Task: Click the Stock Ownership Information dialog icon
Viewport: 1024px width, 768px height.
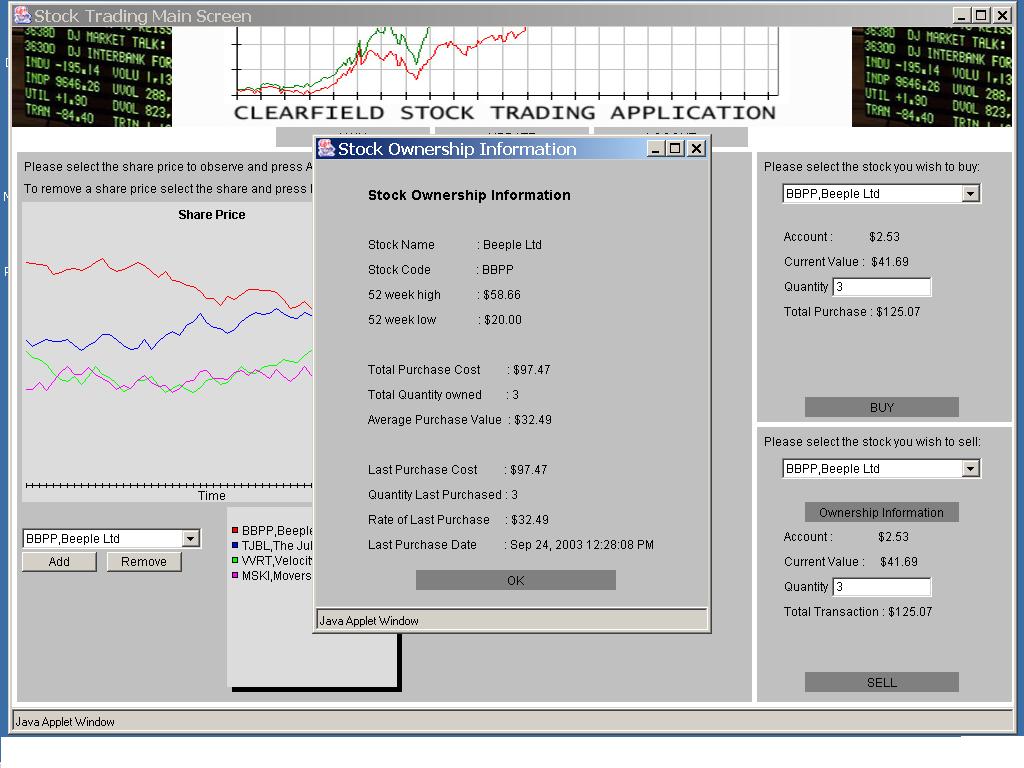Action: 326,148
